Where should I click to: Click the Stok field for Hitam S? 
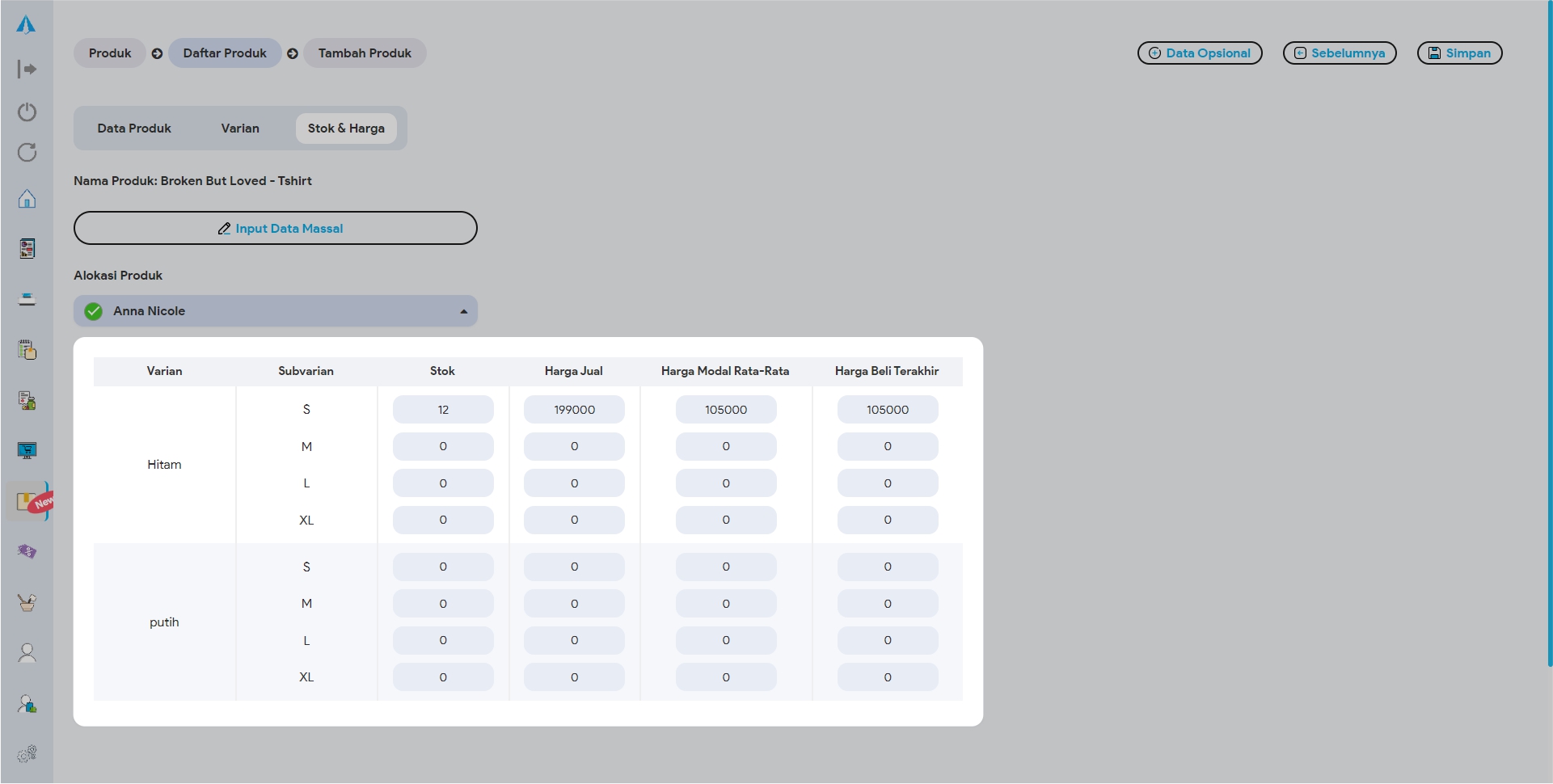pos(443,410)
